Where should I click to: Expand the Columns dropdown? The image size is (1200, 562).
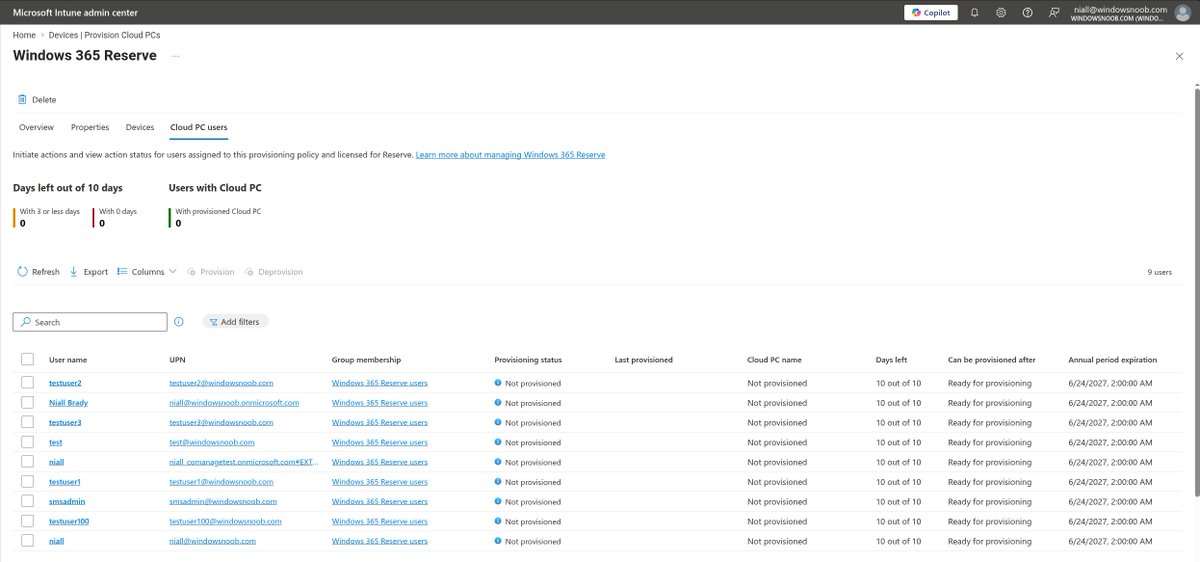[146, 272]
